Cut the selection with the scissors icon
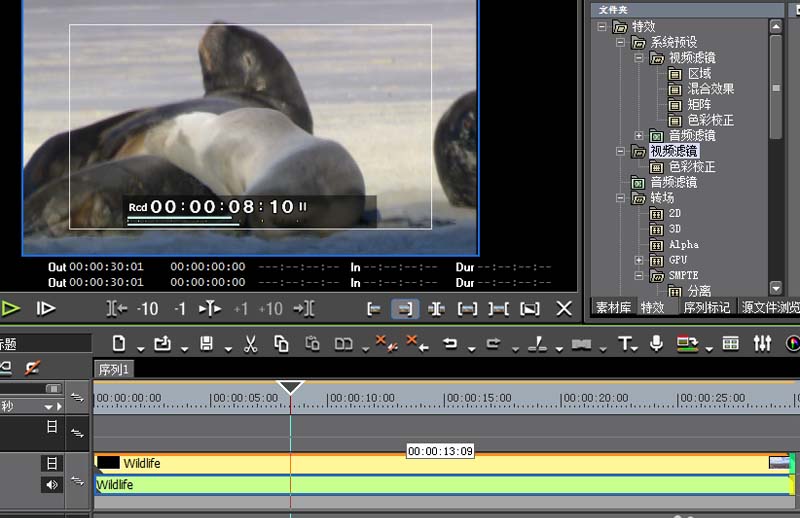Screen dimensions: 800x518 [x=251, y=344]
